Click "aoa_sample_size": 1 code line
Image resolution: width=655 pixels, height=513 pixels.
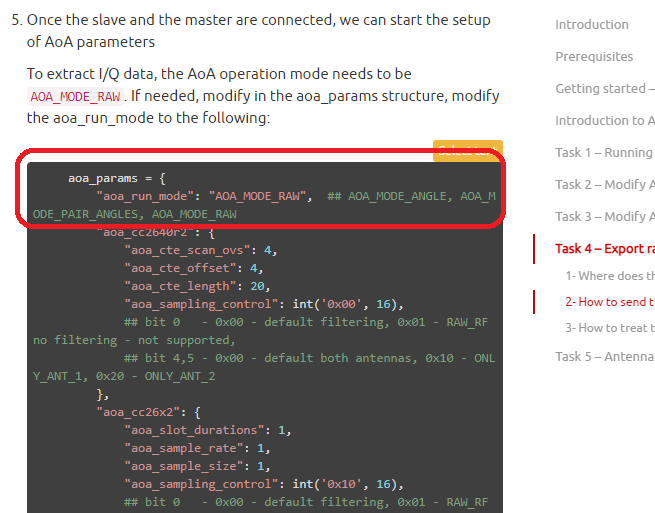tap(197, 466)
